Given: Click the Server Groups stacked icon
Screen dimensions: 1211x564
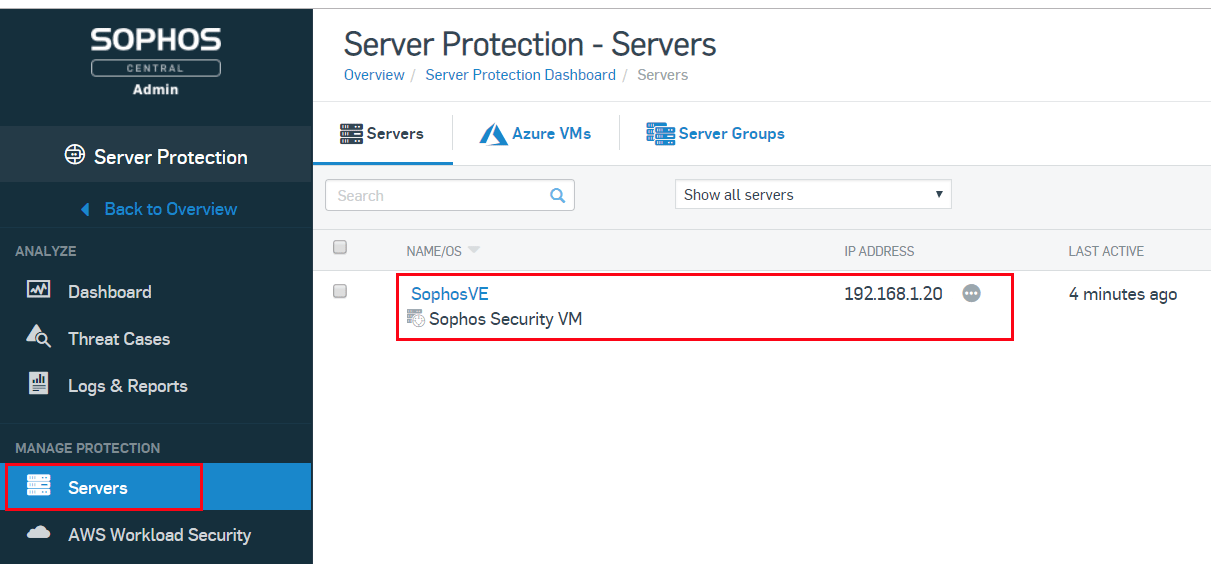Looking at the screenshot, I should pyautogui.click(x=660, y=134).
